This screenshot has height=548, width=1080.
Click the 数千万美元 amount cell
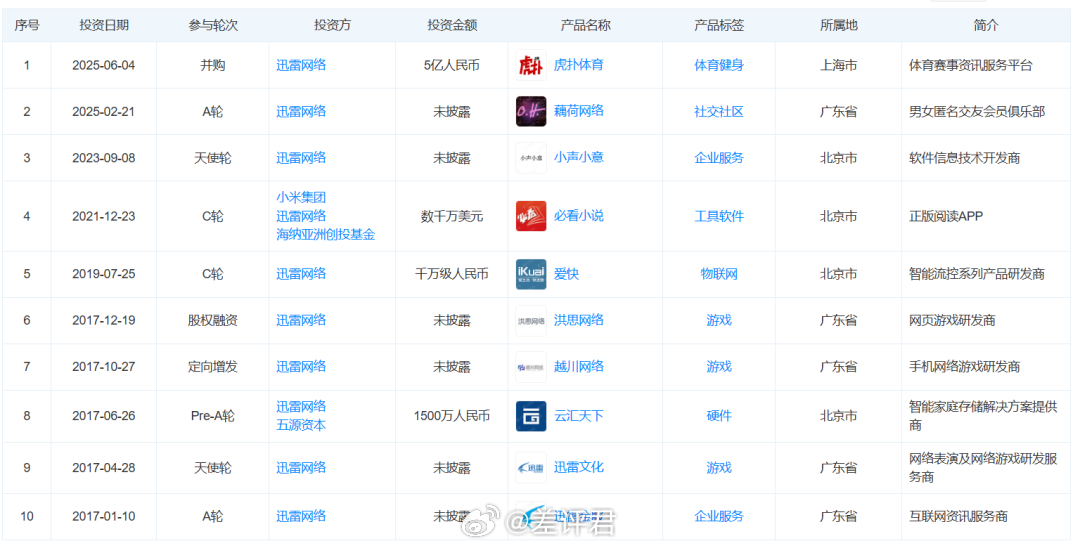tap(452, 216)
